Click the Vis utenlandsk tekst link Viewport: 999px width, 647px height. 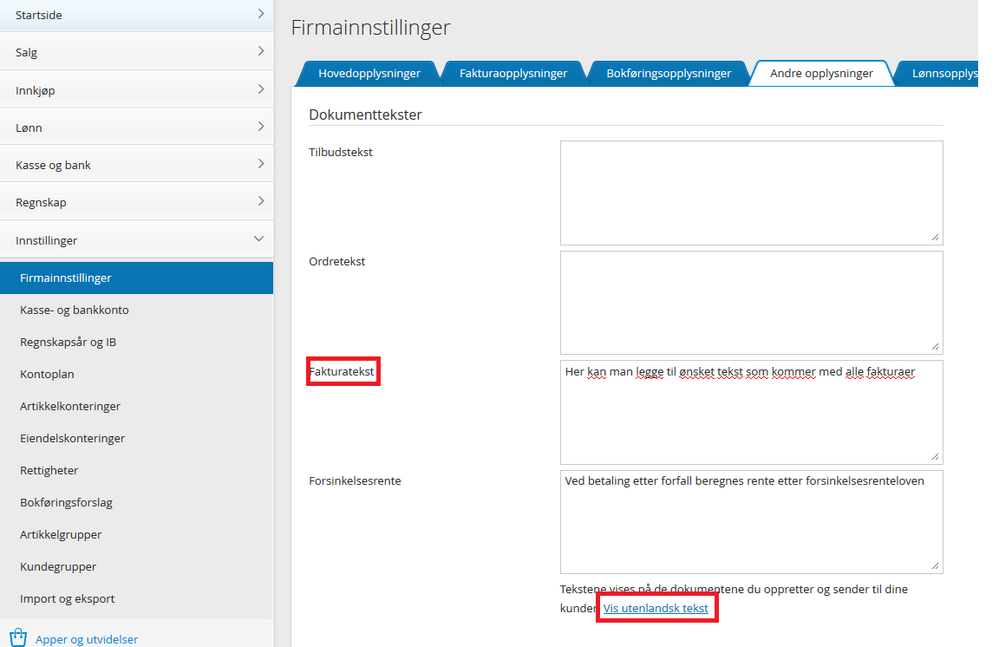pos(657,607)
